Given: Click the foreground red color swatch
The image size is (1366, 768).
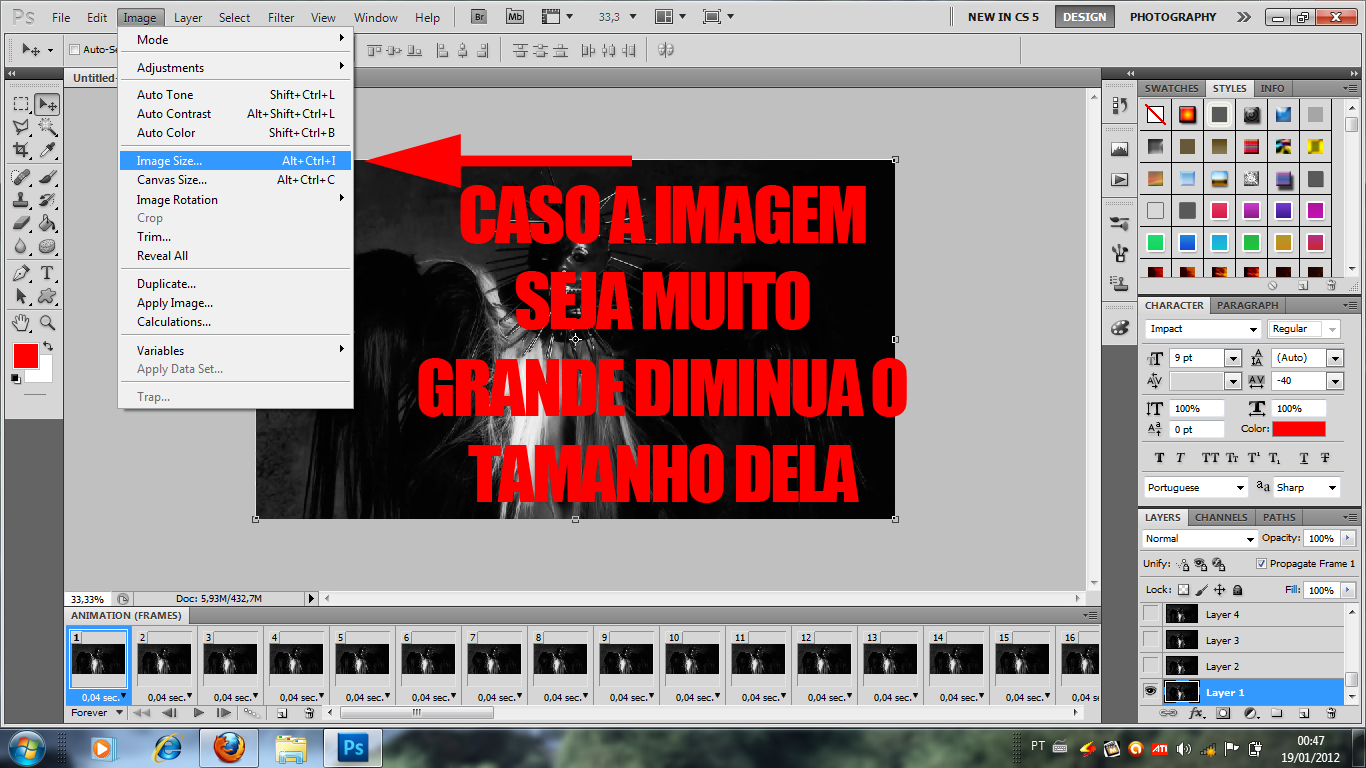Looking at the screenshot, I should click(x=25, y=355).
